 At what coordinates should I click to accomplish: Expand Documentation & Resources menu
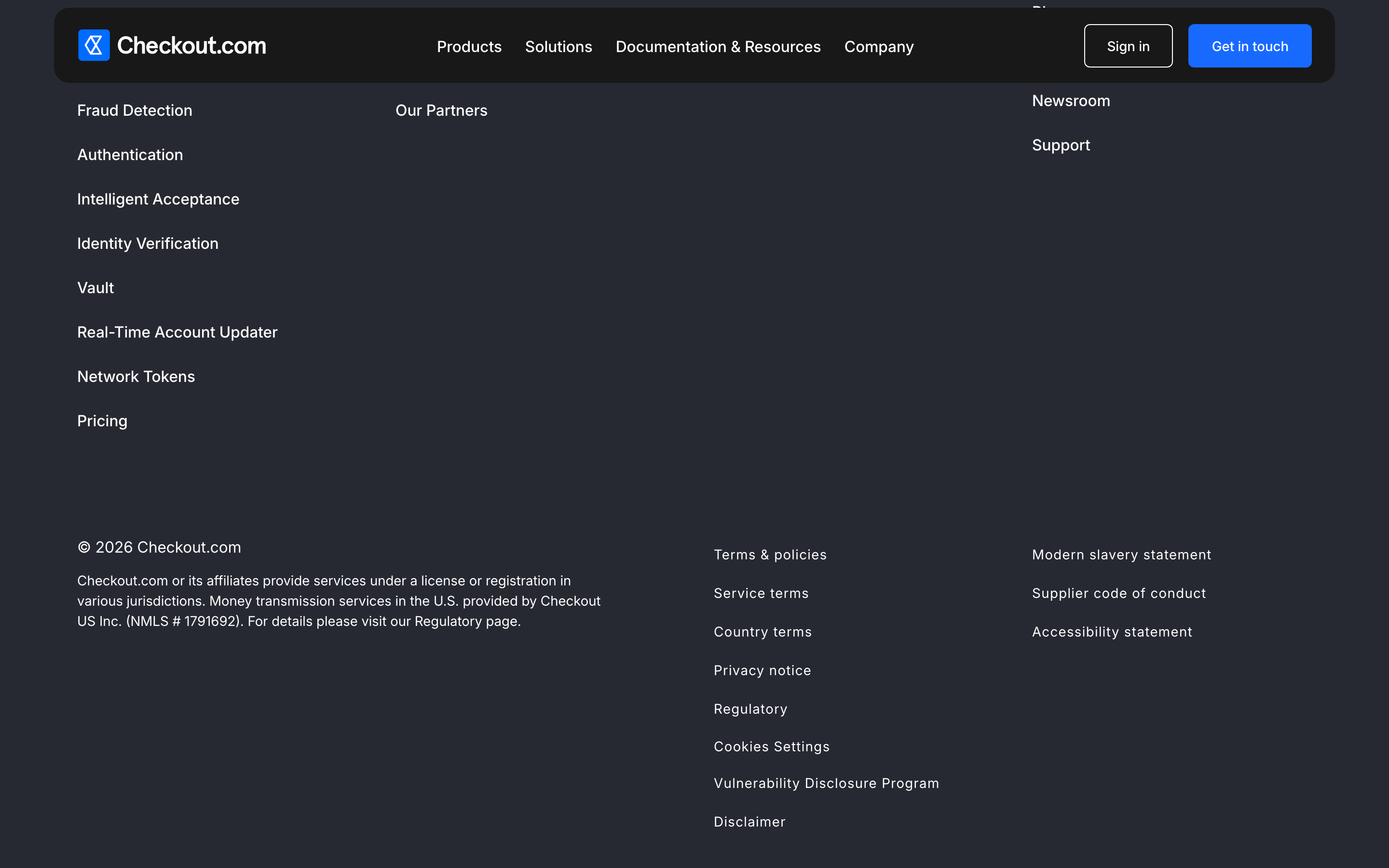tap(718, 46)
